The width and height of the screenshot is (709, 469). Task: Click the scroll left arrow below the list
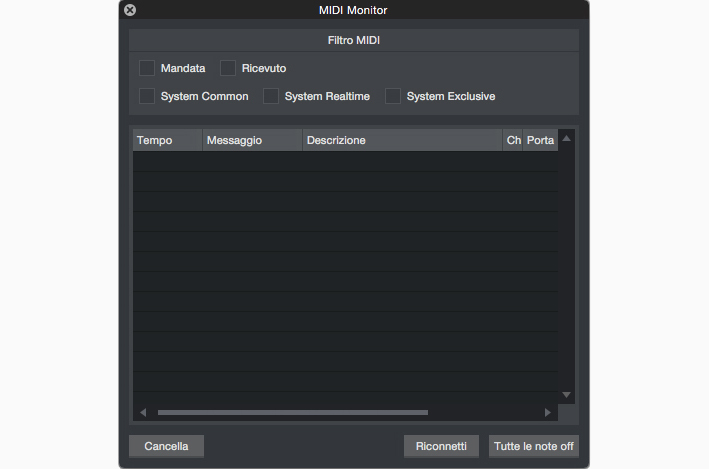(x=143, y=412)
